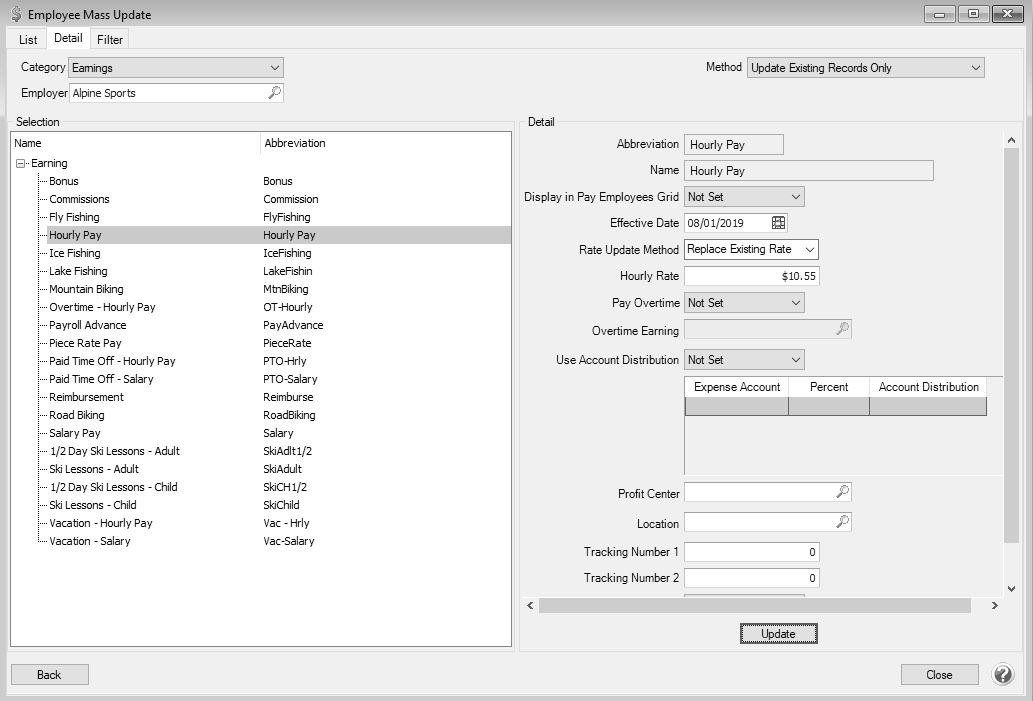Open the Location lookup magnifier

coord(842,522)
